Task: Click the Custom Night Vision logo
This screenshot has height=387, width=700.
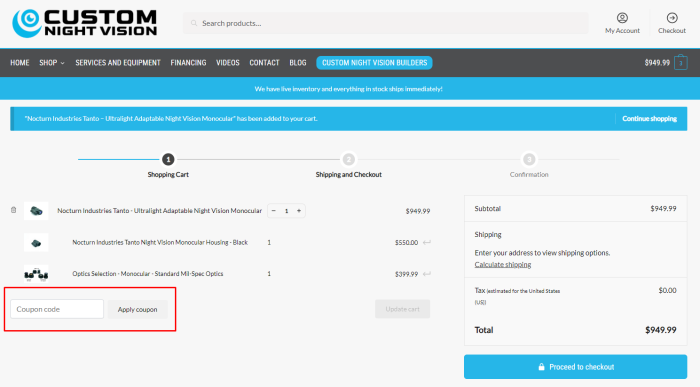Action: coord(85,23)
